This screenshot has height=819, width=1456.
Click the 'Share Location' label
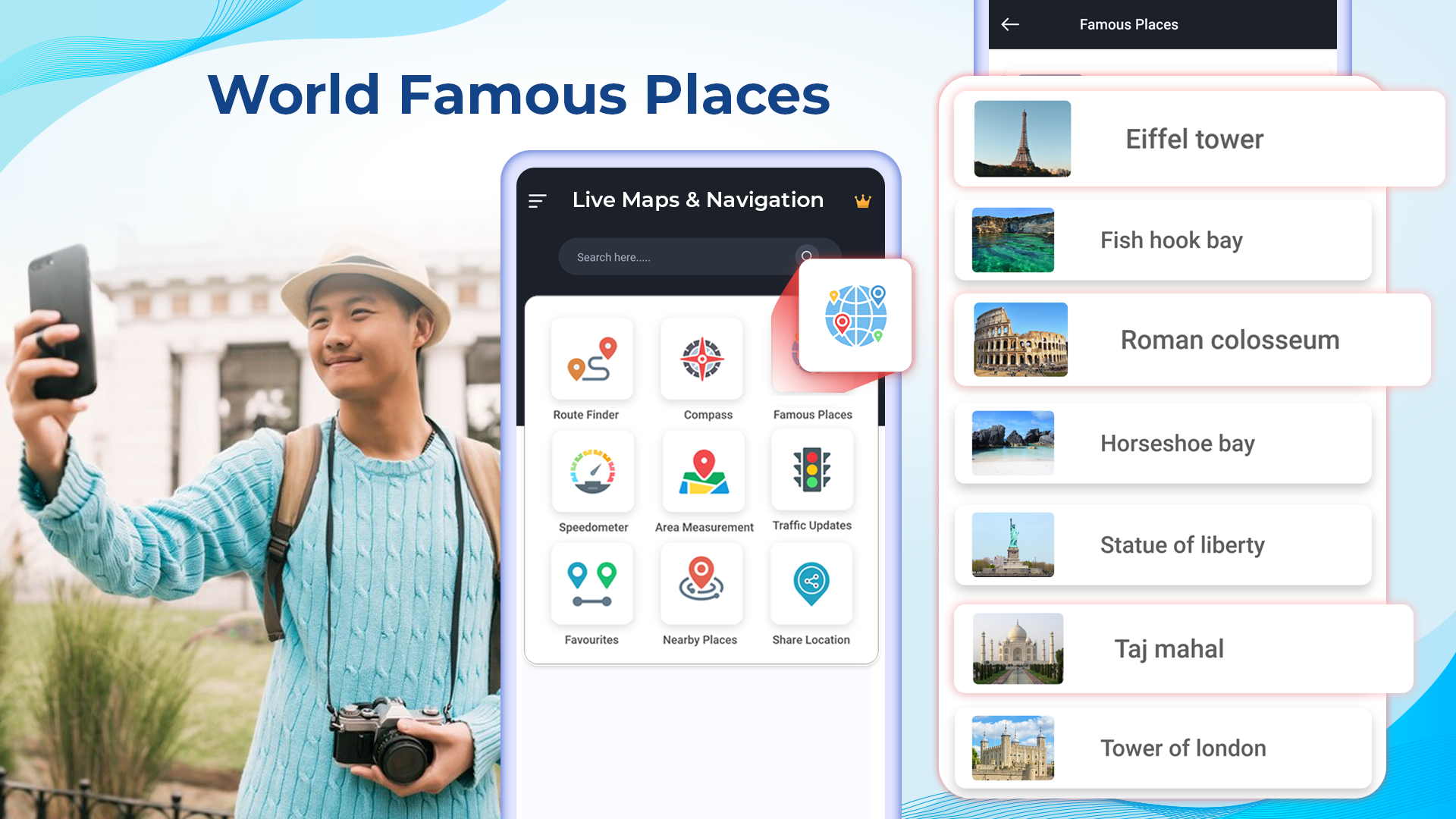click(x=811, y=640)
